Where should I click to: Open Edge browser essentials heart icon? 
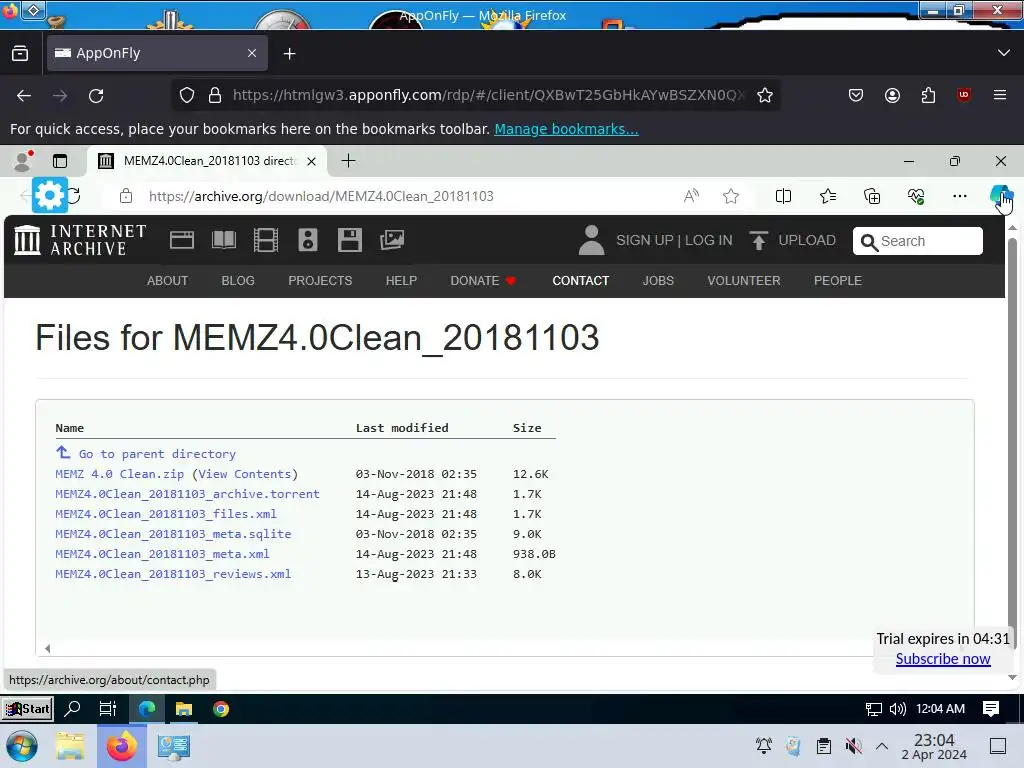pos(916,196)
